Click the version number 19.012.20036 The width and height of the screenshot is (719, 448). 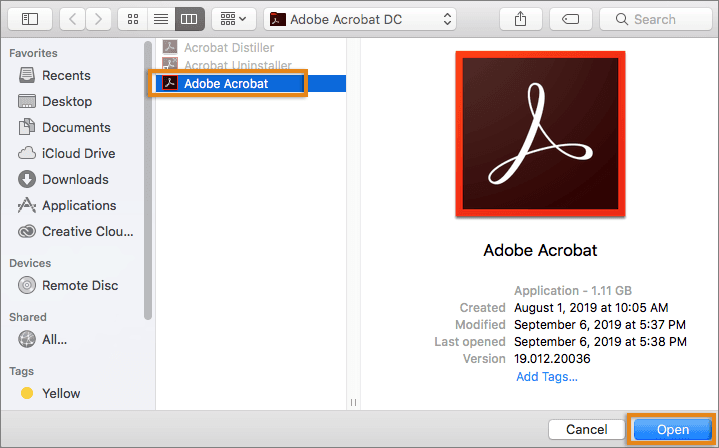pyautogui.click(x=552, y=359)
